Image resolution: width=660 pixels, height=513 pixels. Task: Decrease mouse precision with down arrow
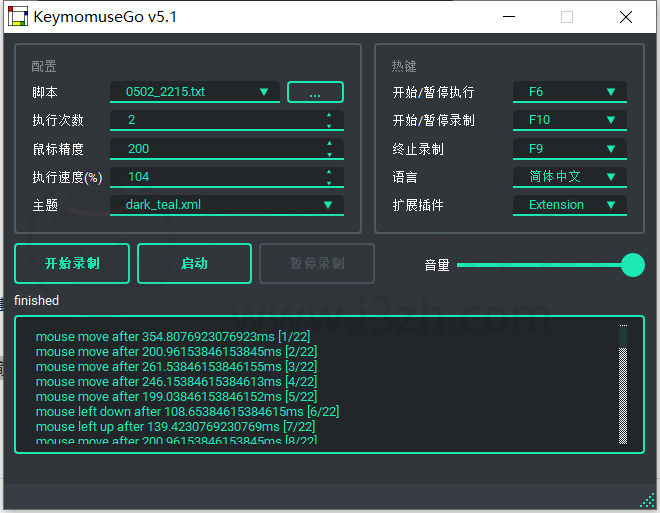click(x=329, y=154)
